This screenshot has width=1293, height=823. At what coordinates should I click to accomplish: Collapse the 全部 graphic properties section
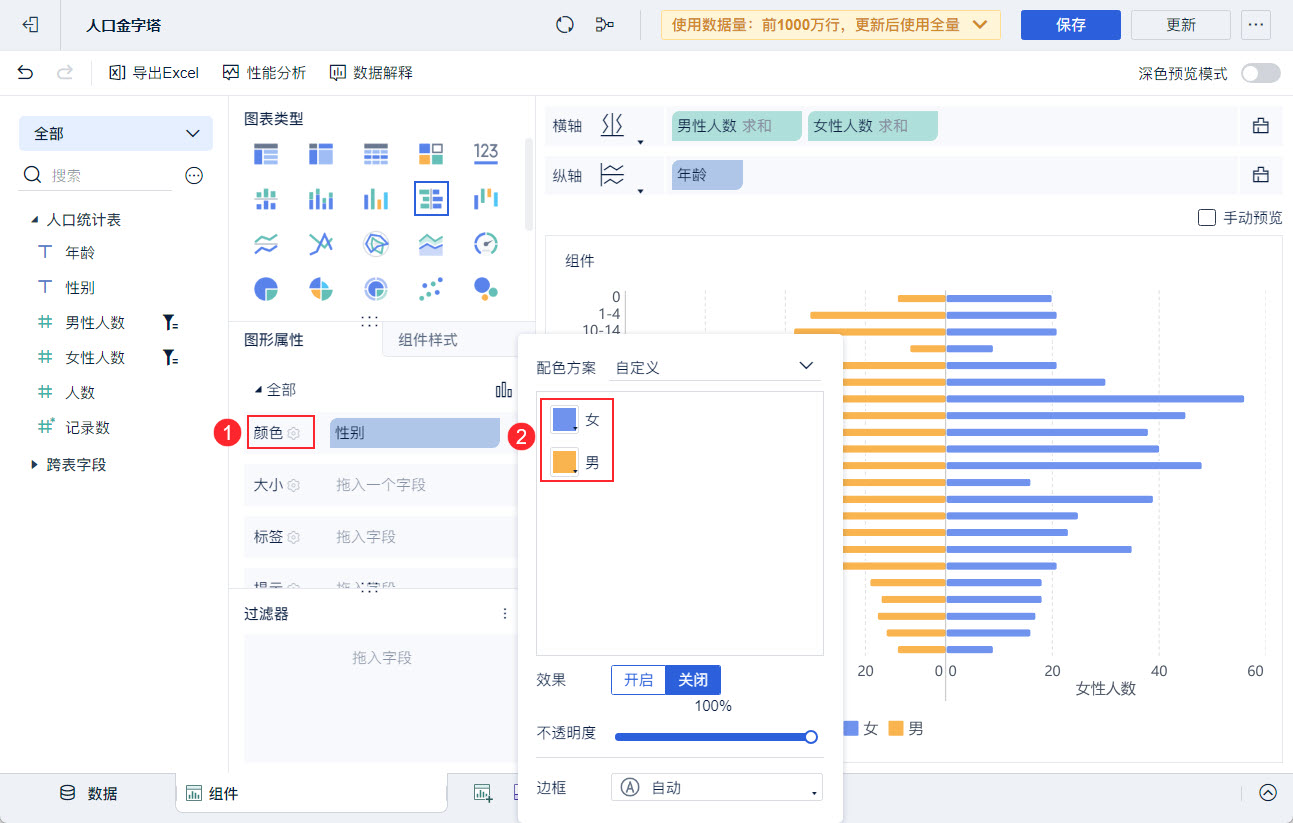pyautogui.click(x=259, y=389)
